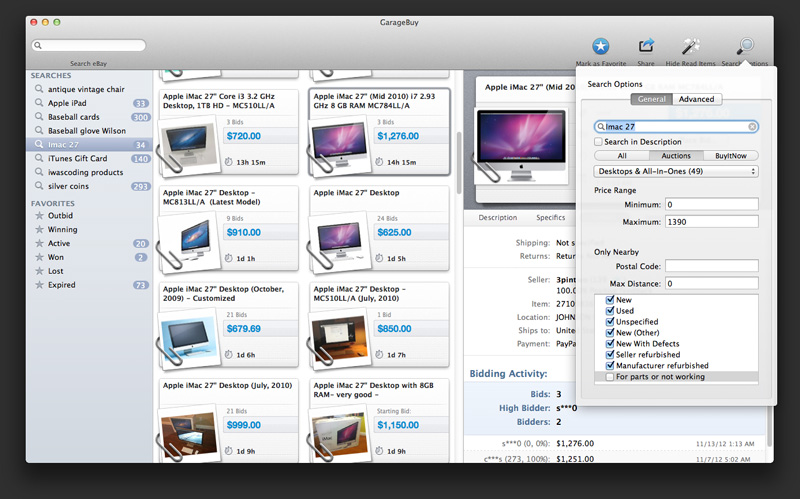
Task: Click clock icon on $720.00 iMac listing
Action: point(229,162)
